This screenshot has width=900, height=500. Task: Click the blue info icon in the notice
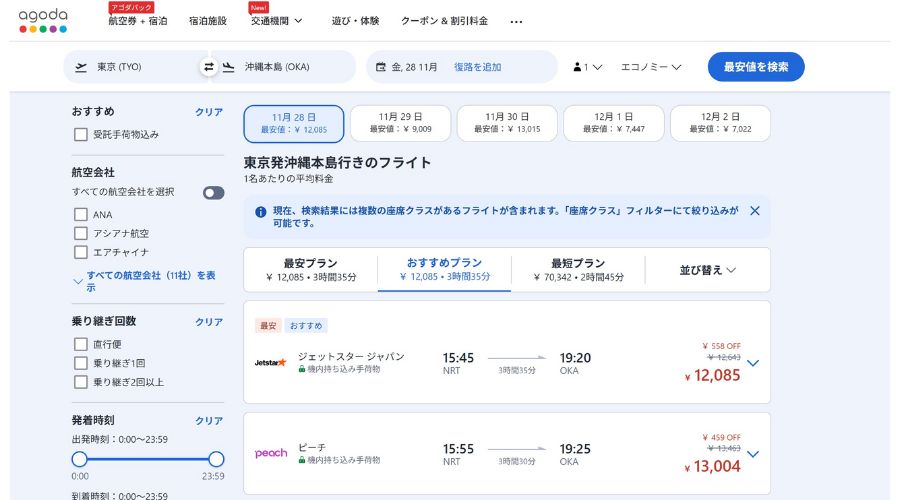(x=261, y=212)
